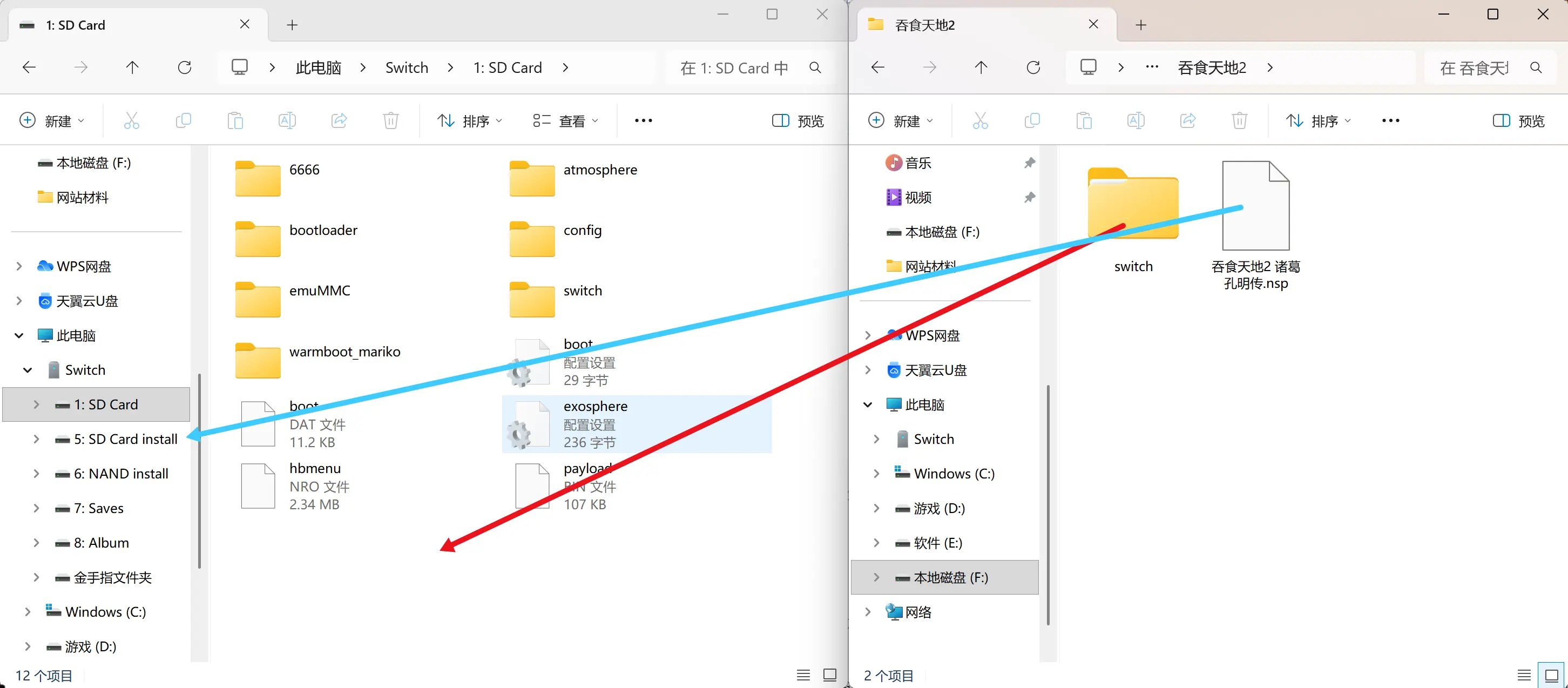The image size is (1568, 688).
Task: Collapse the 此电脑 node in the right navigation pane
Action: pyautogui.click(x=868, y=404)
